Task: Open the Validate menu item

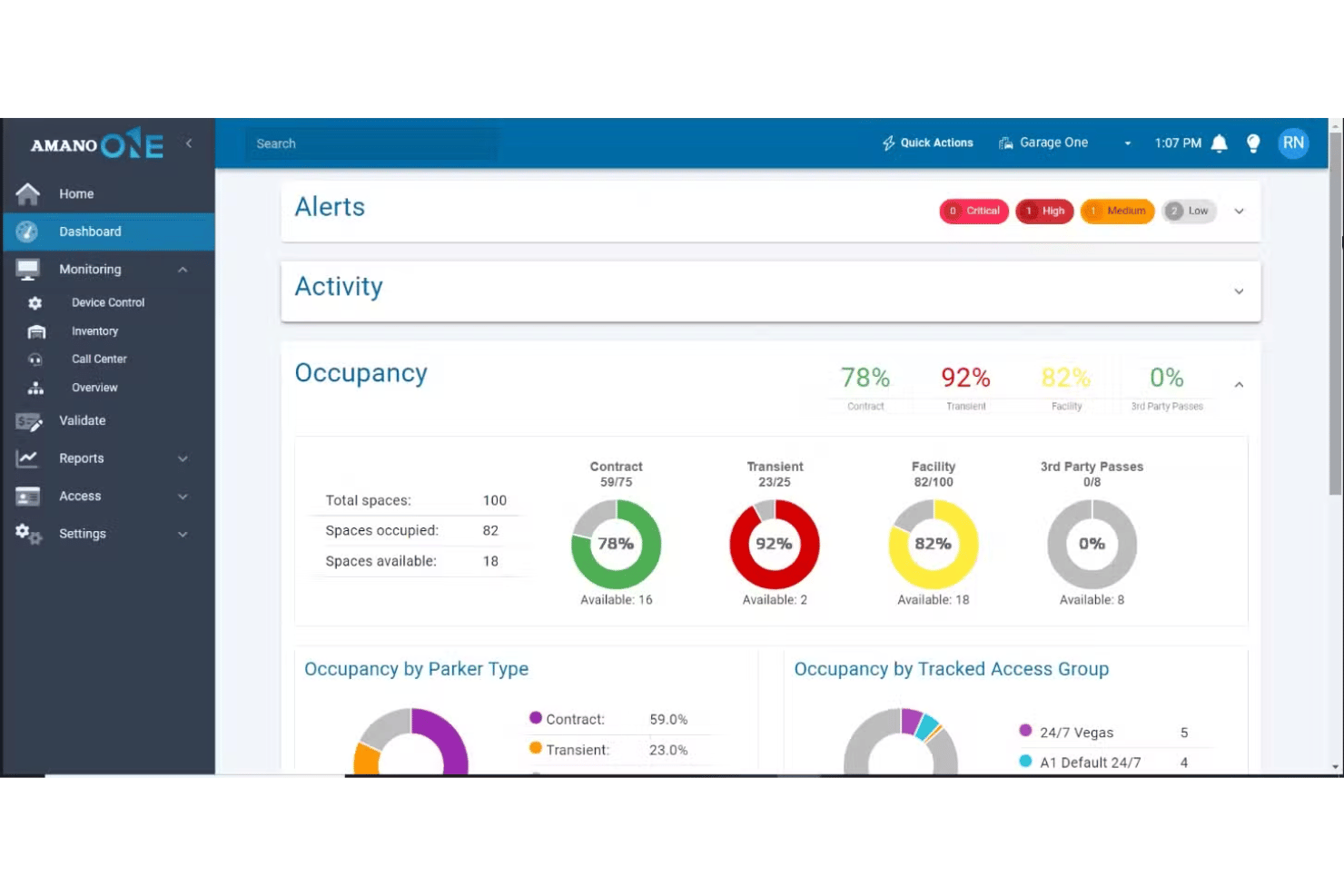Action: click(x=109, y=421)
